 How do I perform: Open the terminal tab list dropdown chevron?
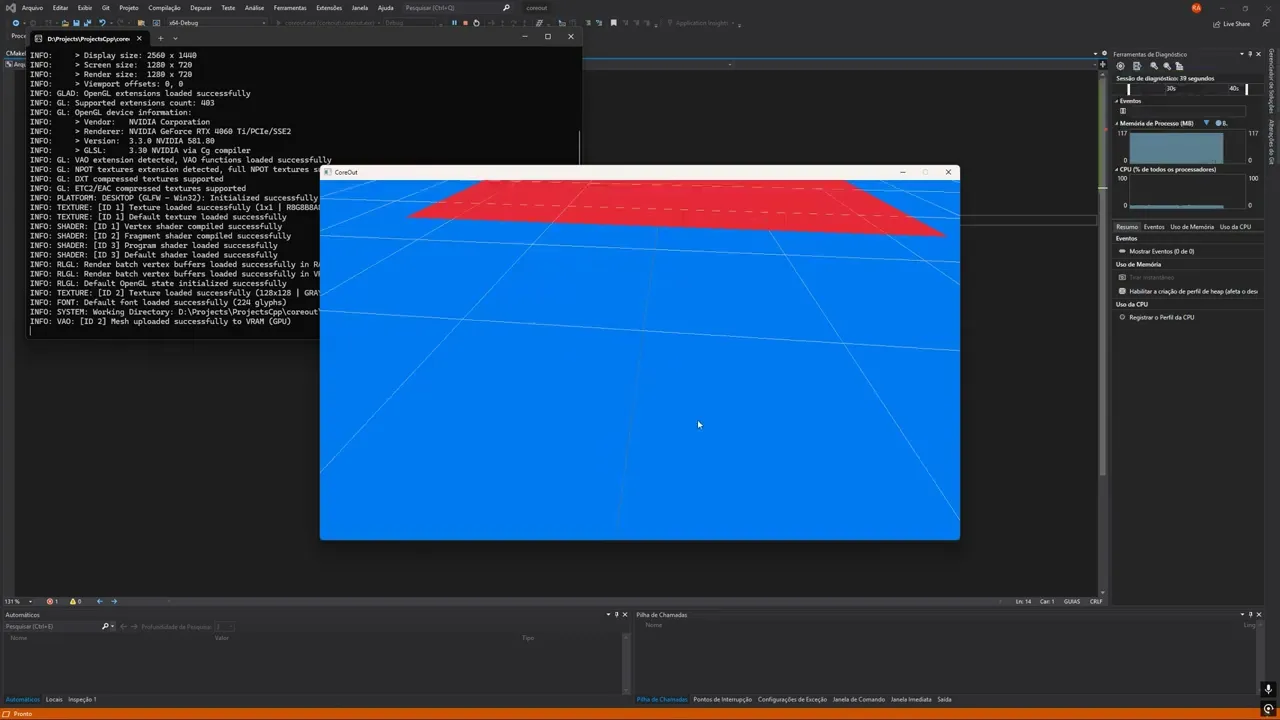[175, 38]
